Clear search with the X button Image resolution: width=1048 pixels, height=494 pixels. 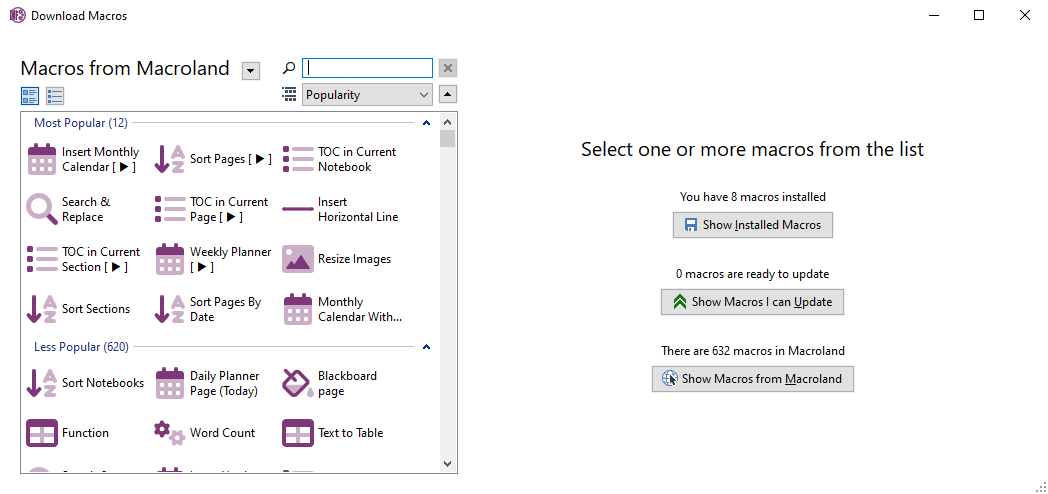coord(448,68)
